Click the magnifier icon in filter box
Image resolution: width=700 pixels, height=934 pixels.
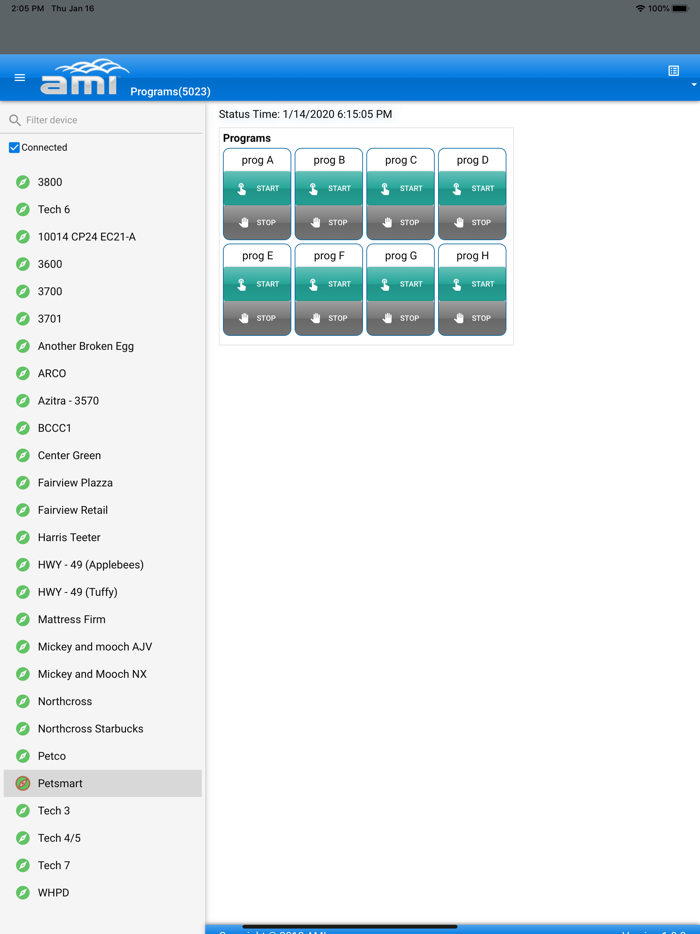(15, 120)
